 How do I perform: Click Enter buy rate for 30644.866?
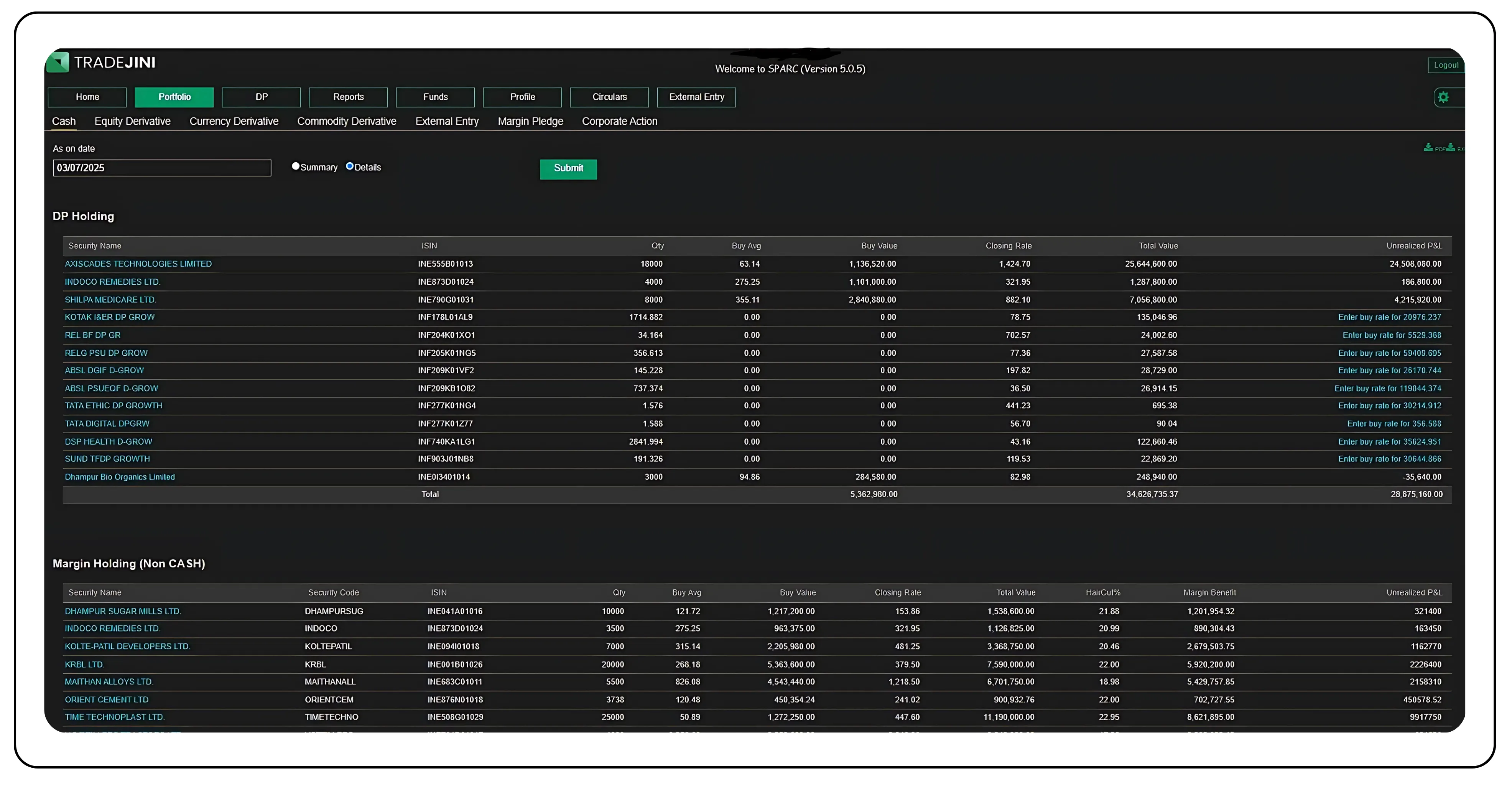click(1389, 459)
